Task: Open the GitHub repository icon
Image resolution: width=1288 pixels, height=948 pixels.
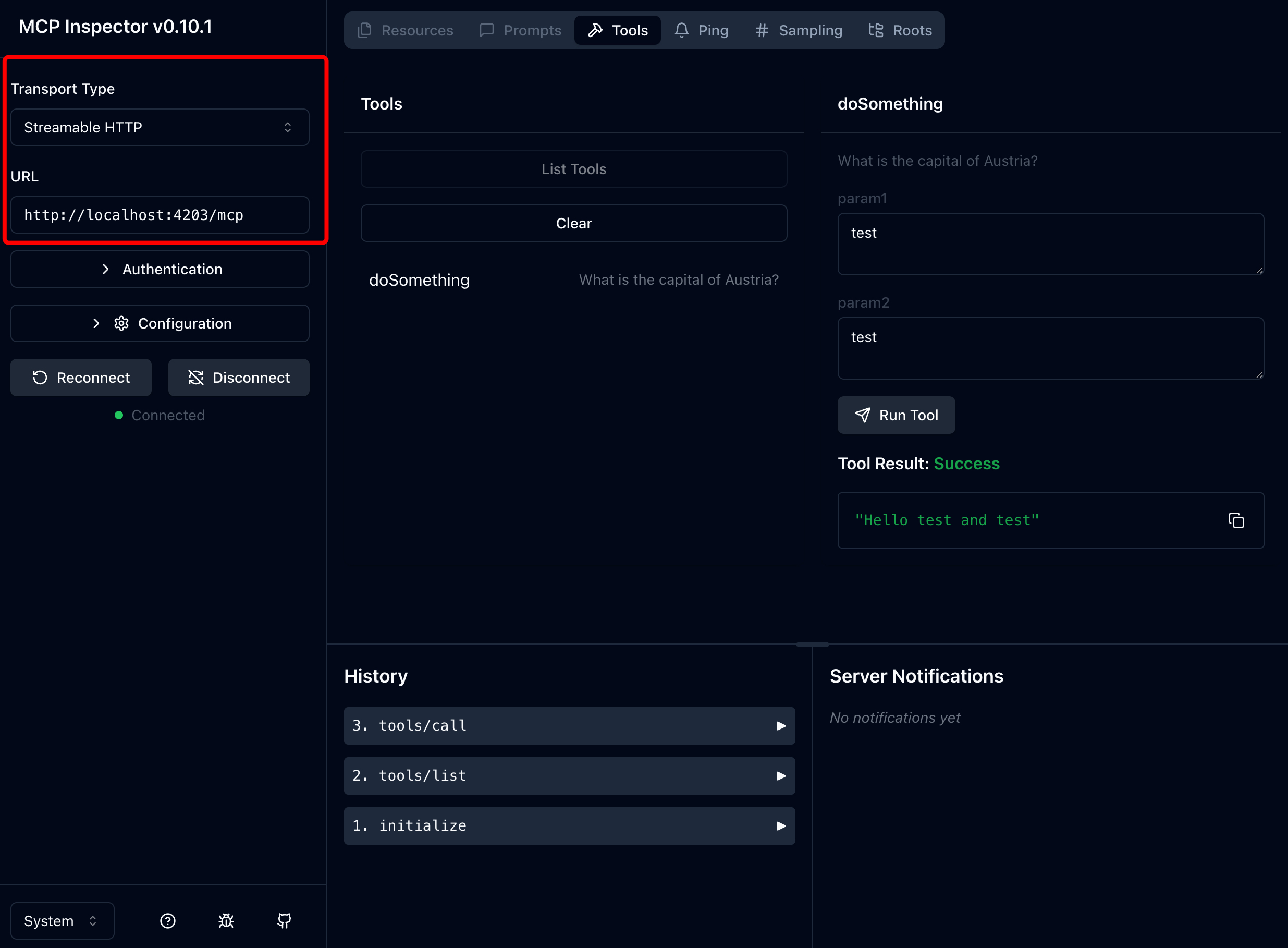Action: tap(284, 920)
